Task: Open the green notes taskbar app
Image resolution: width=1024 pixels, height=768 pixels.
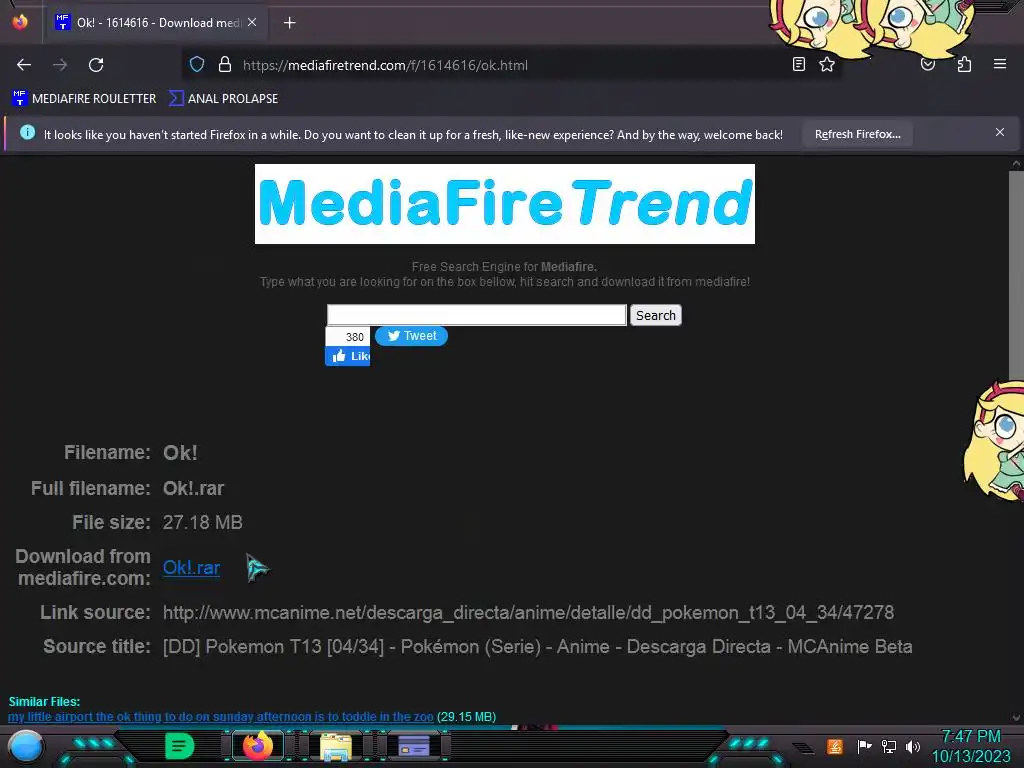Action: pos(180,746)
